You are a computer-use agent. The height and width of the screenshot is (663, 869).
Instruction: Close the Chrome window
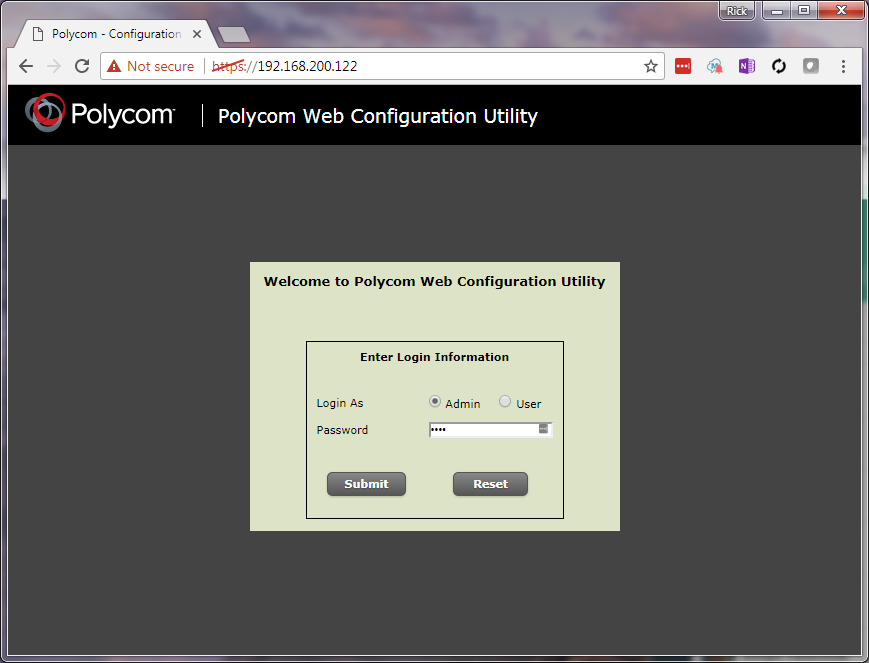841,11
